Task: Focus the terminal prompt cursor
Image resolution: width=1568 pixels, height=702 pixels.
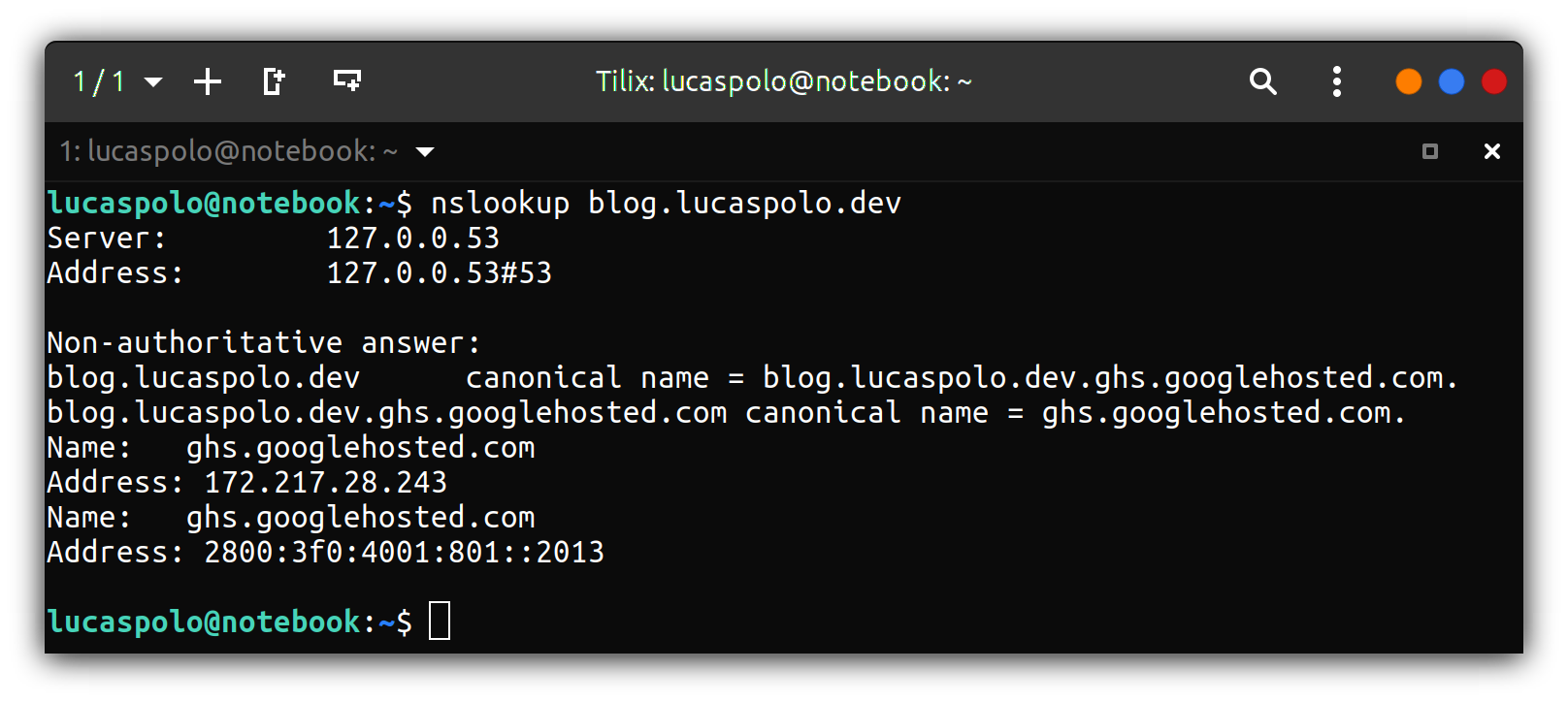Action: (x=440, y=621)
